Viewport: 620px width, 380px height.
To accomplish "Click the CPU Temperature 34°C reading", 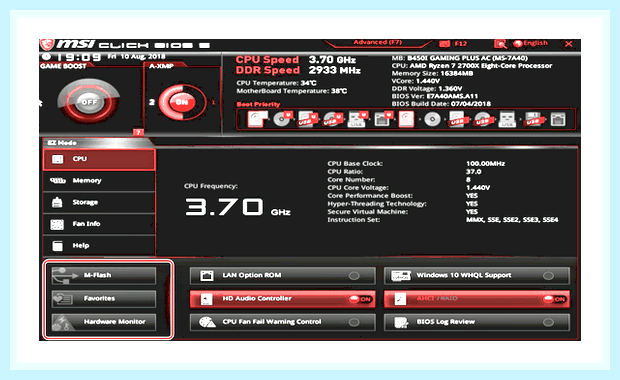I will coord(276,83).
